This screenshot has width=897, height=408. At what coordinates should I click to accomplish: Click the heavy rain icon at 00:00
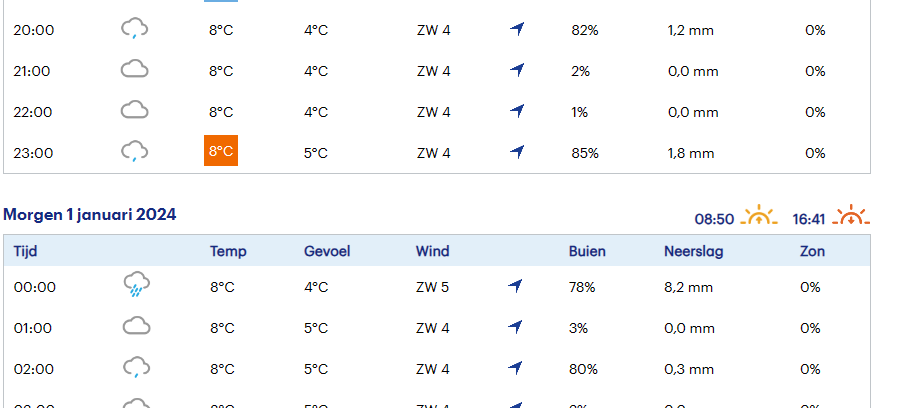(137, 285)
